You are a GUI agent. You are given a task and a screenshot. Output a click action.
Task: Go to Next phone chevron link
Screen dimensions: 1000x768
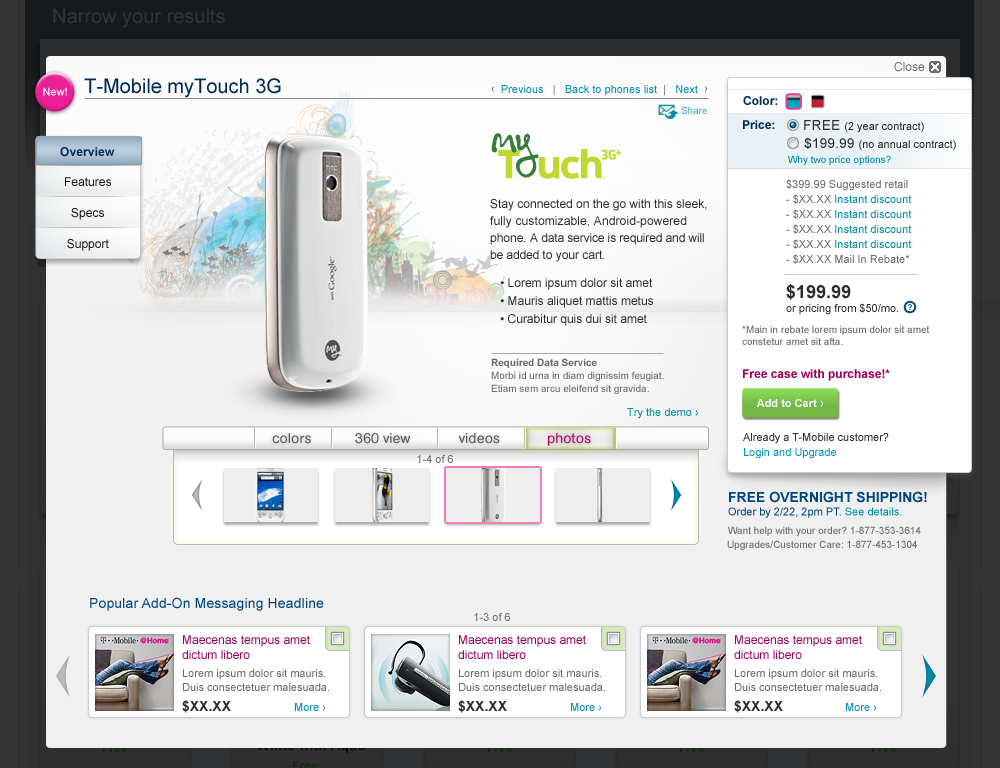[x=691, y=89]
